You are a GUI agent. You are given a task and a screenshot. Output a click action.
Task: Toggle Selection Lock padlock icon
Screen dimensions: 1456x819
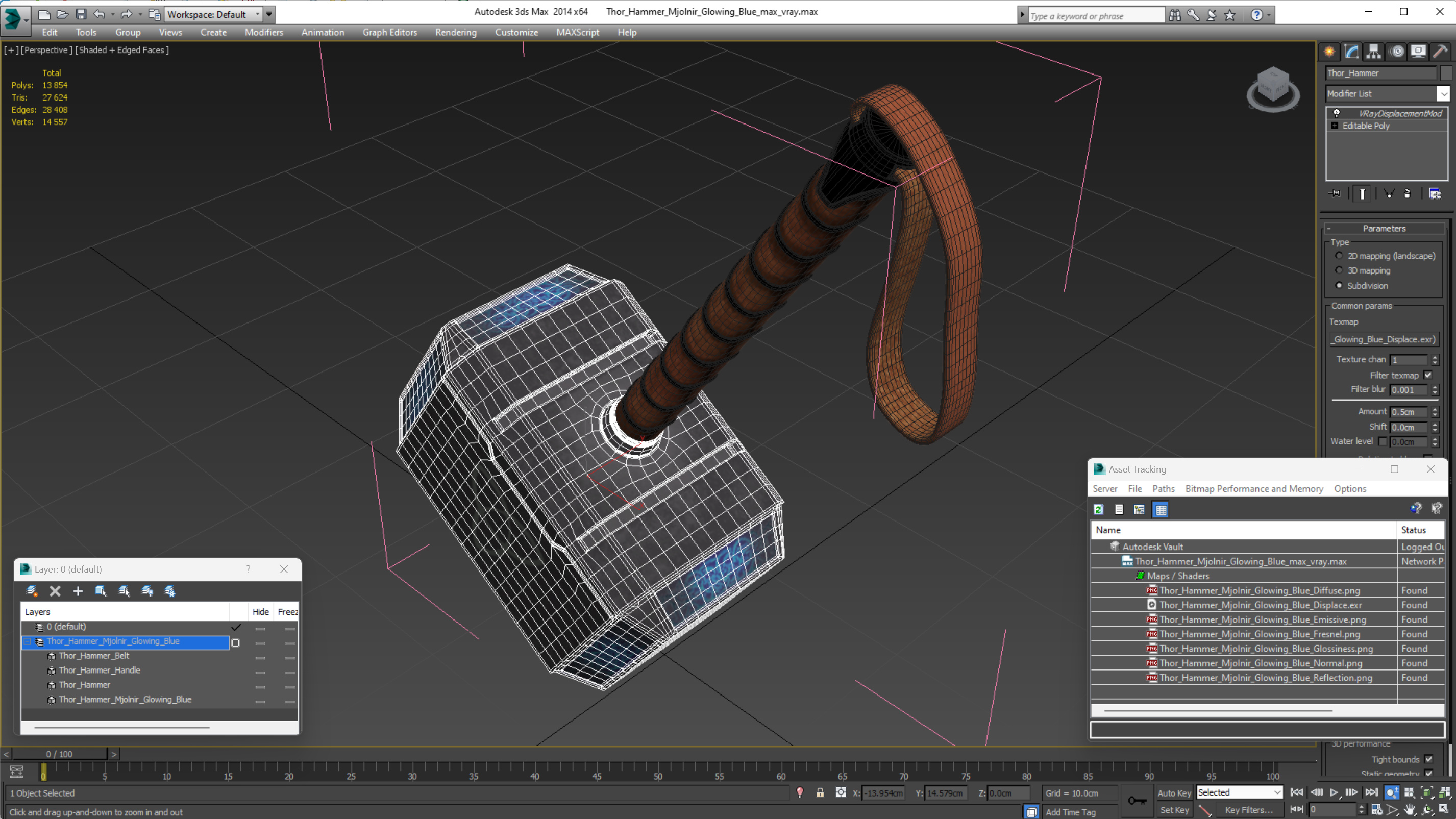pos(820,792)
